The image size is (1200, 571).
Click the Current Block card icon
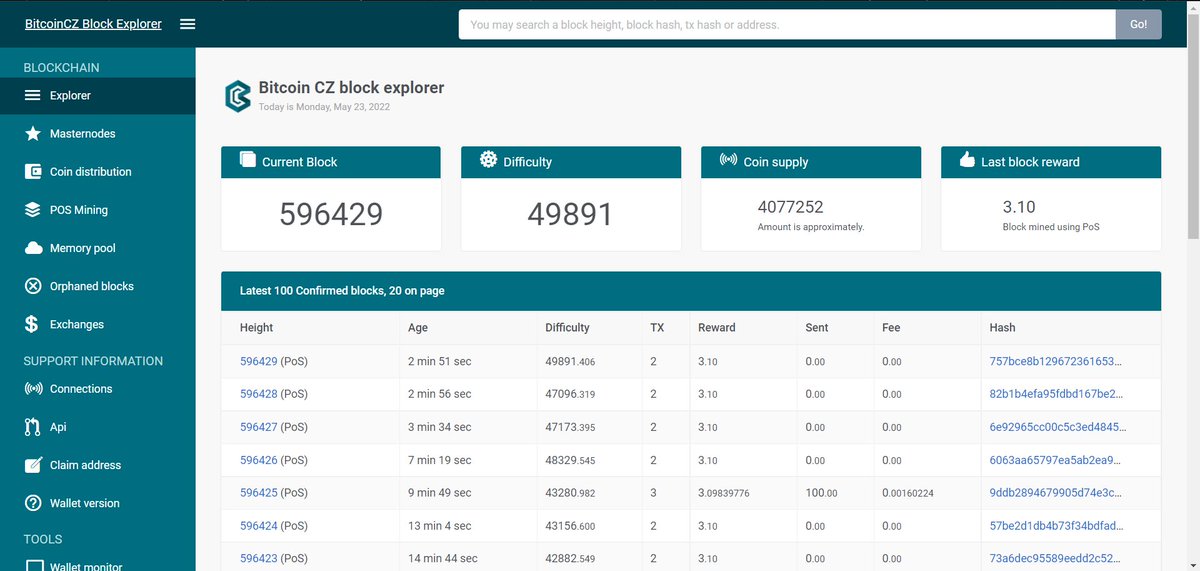pyautogui.click(x=248, y=159)
